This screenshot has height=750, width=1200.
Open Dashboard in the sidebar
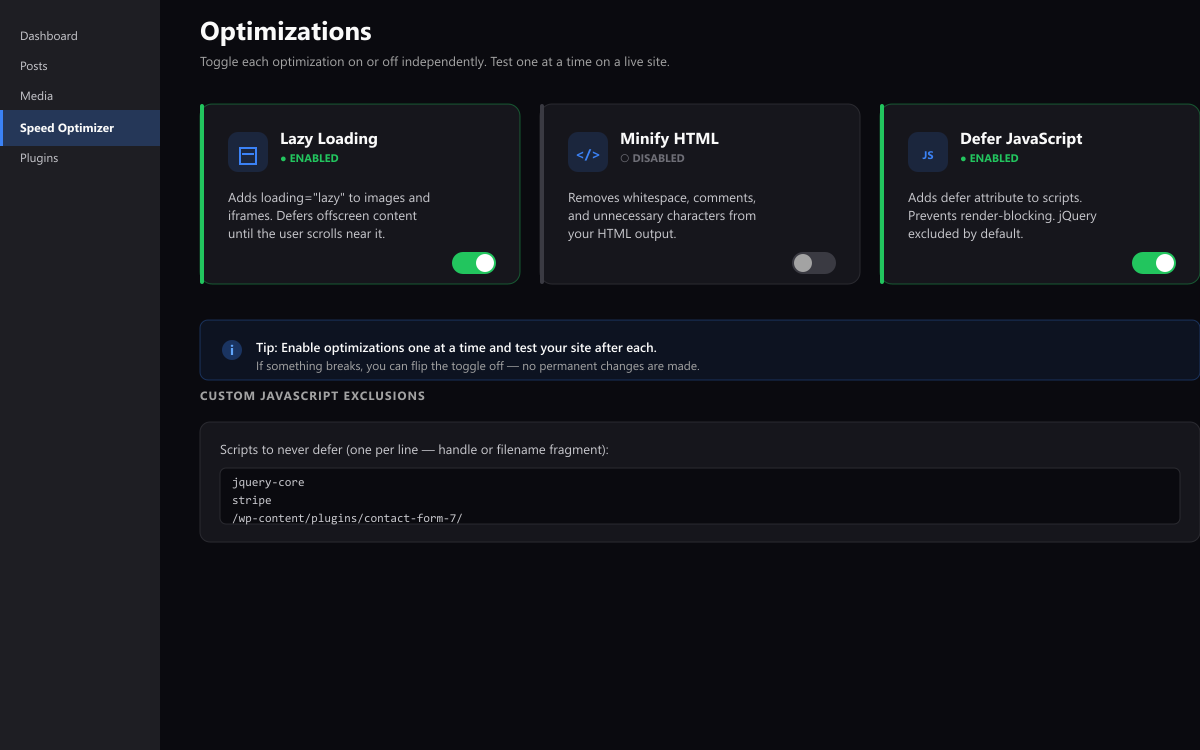click(x=80, y=36)
